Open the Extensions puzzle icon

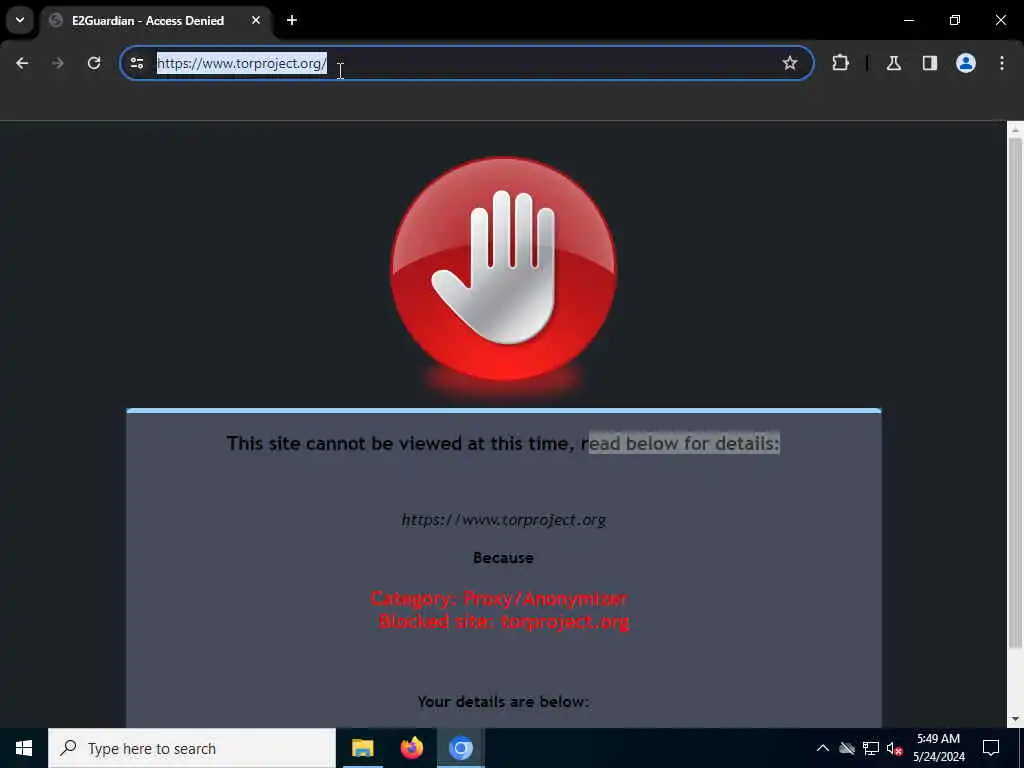tap(840, 63)
